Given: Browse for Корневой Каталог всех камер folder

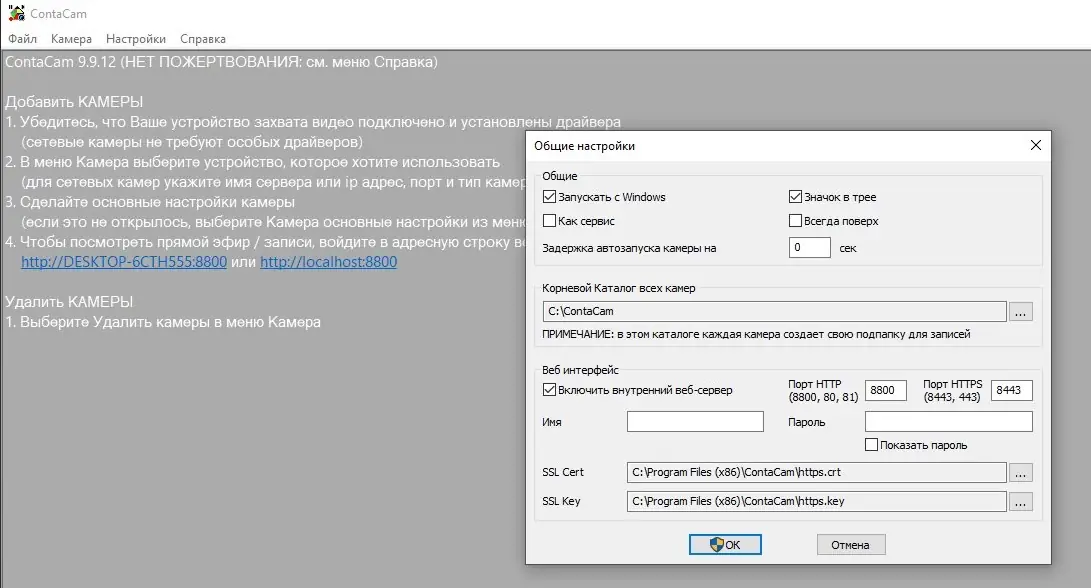Looking at the screenshot, I should pos(1021,311).
